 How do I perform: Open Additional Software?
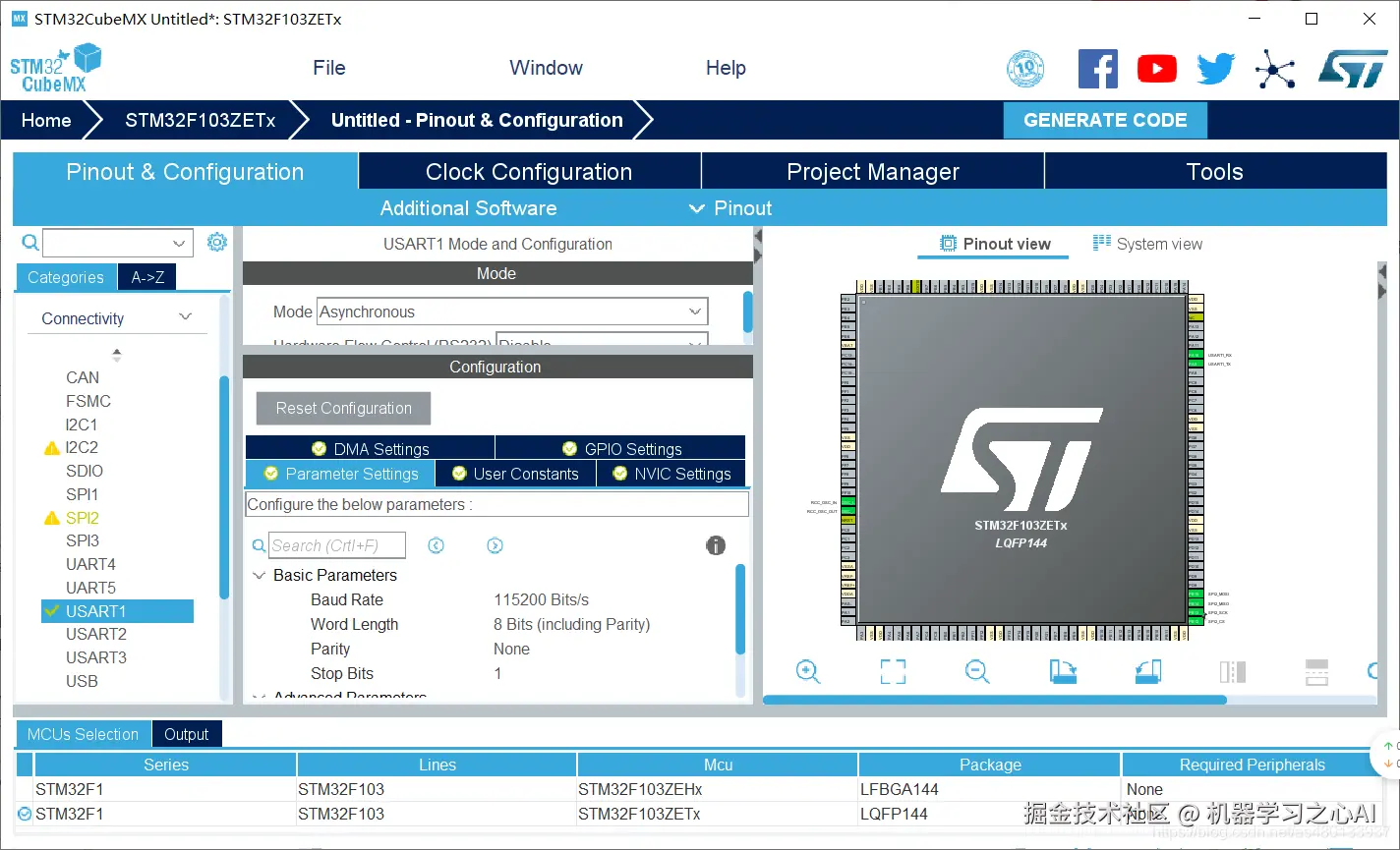[x=468, y=208]
